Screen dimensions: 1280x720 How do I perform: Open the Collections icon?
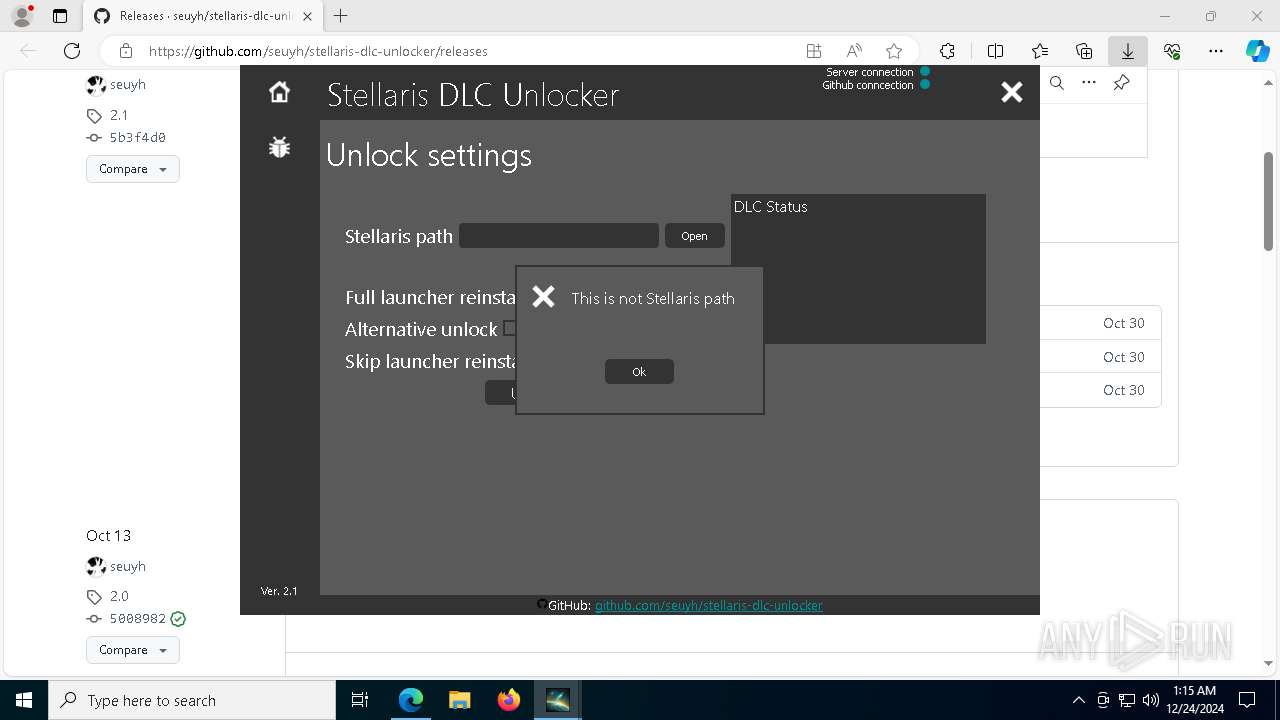pyautogui.click(x=1084, y=51)
